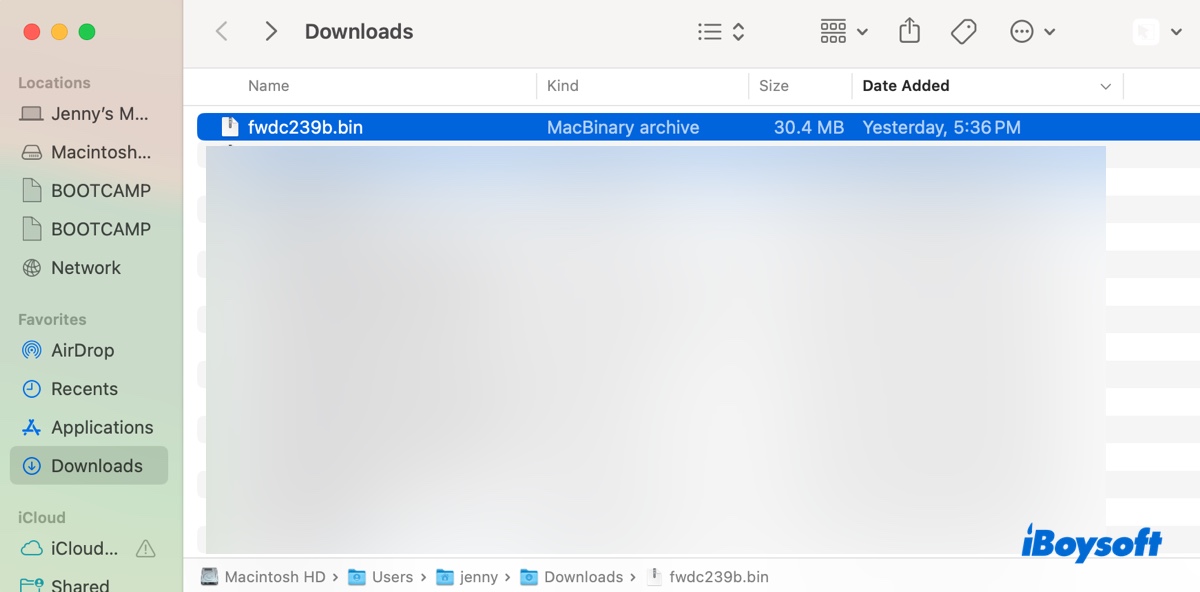Sort by the Size column header

pos(774,86)
